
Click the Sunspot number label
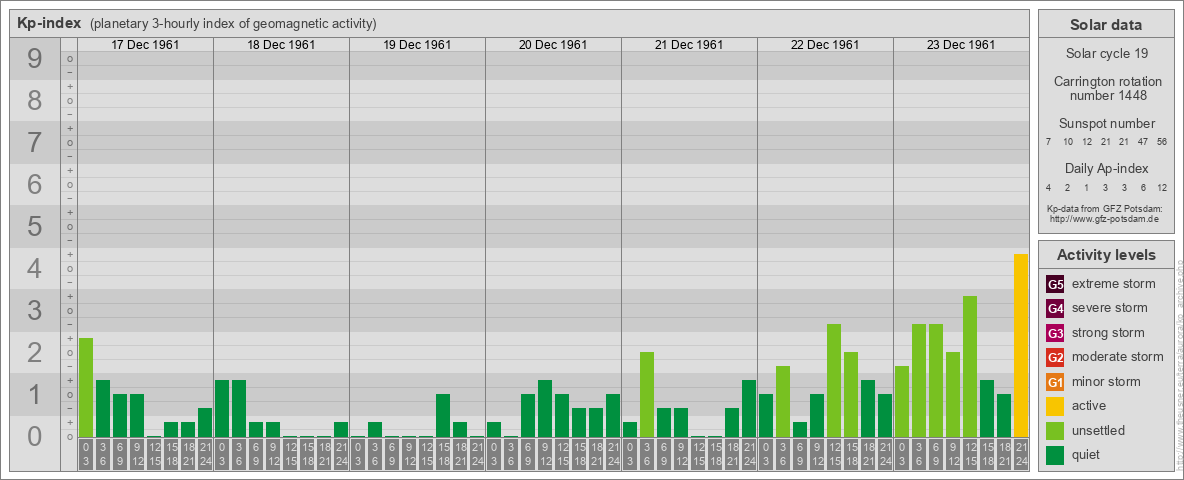coord(1107,124)
